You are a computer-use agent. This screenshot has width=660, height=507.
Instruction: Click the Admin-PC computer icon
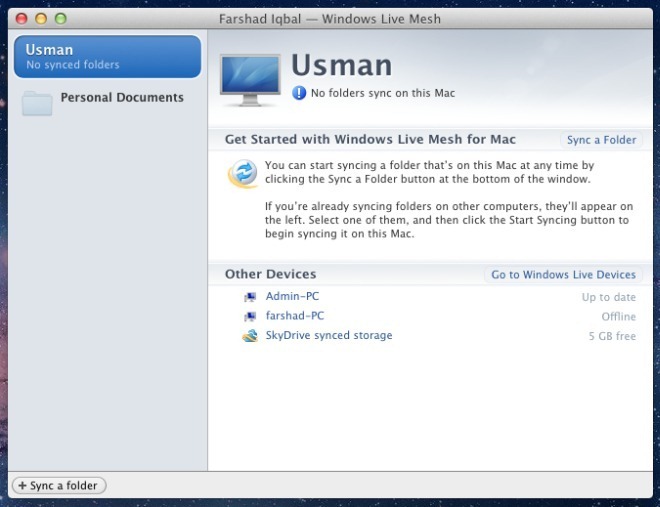[250, 297]
